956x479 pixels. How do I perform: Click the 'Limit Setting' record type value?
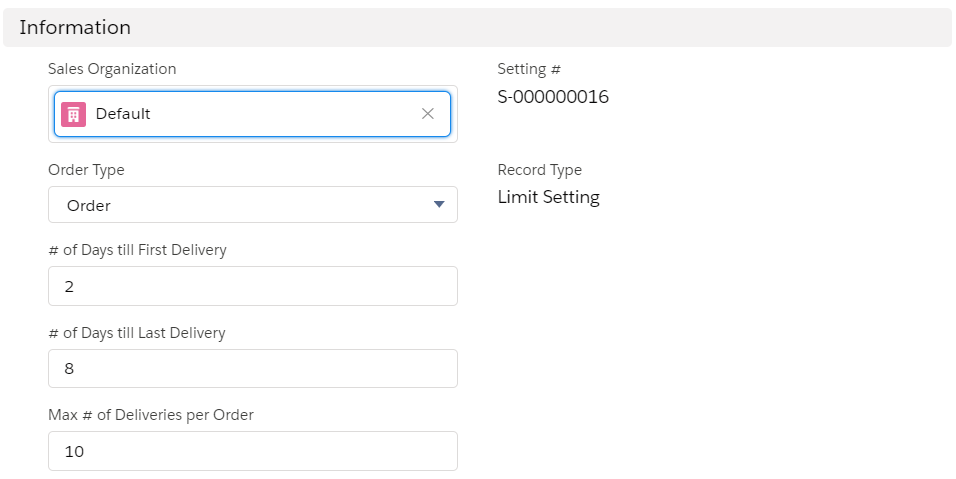click(548, 197)
